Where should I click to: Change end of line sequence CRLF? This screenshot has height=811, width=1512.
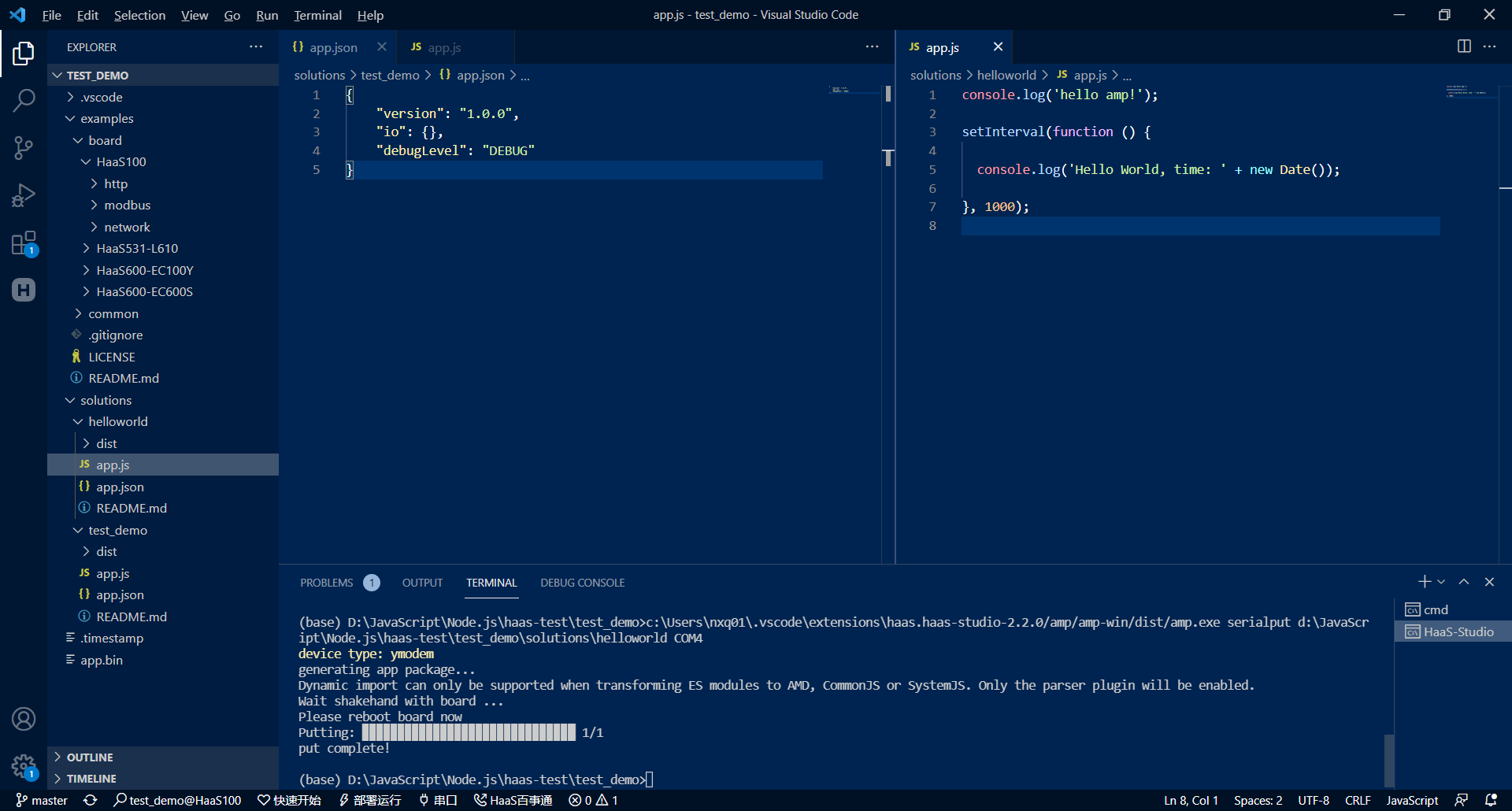point(1358,800)
